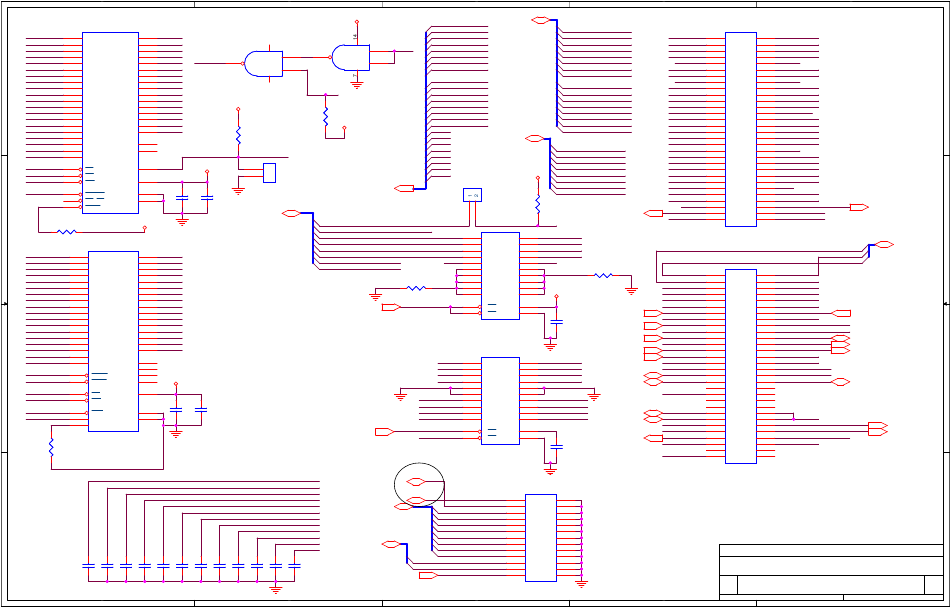The width and height of the screenshot is (950, 607).
Task: Click the ground symbol left of the lower center IC
Action: (400, 397)
